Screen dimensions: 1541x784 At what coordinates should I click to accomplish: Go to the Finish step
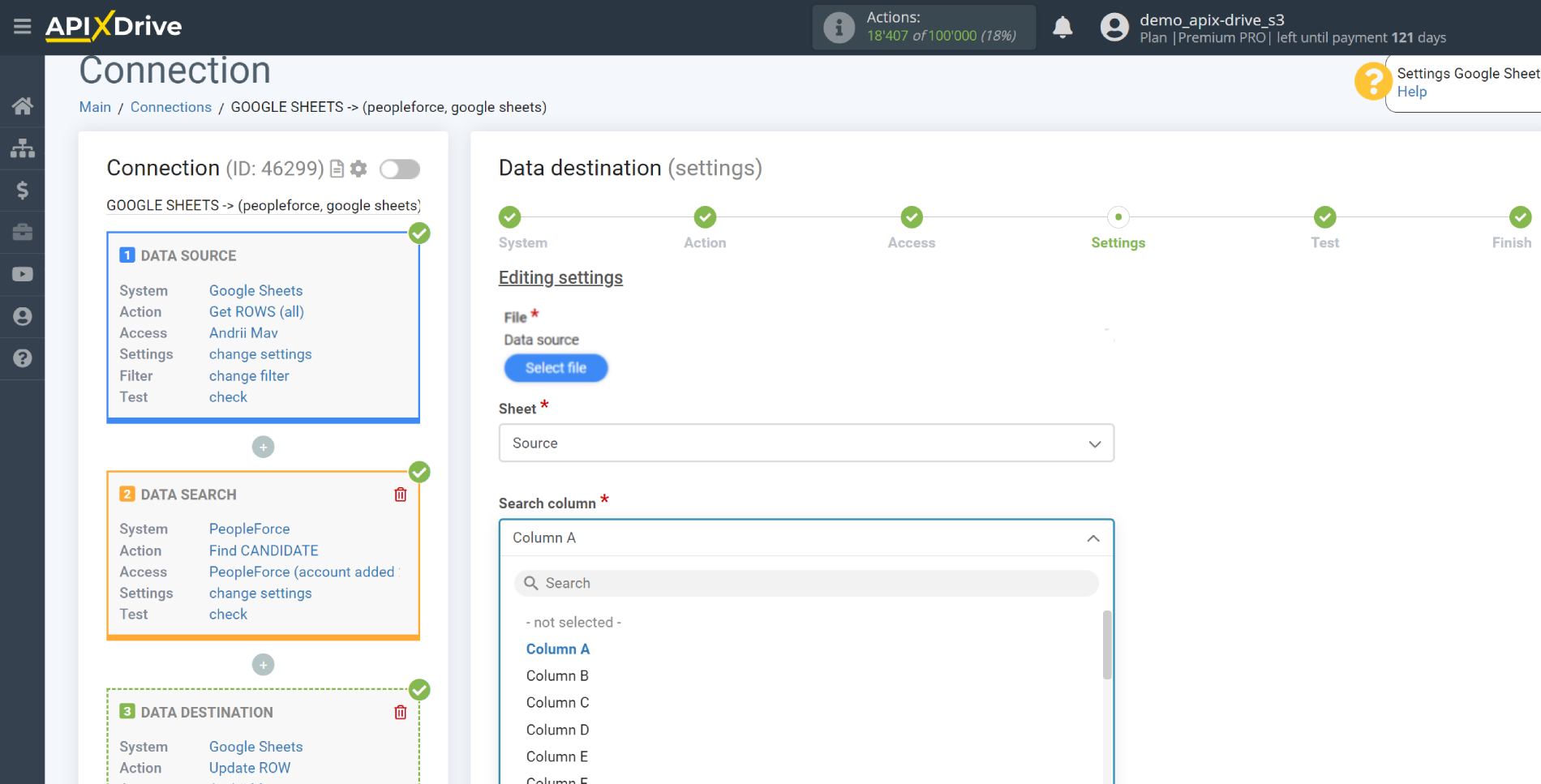tap(1520, 217)
